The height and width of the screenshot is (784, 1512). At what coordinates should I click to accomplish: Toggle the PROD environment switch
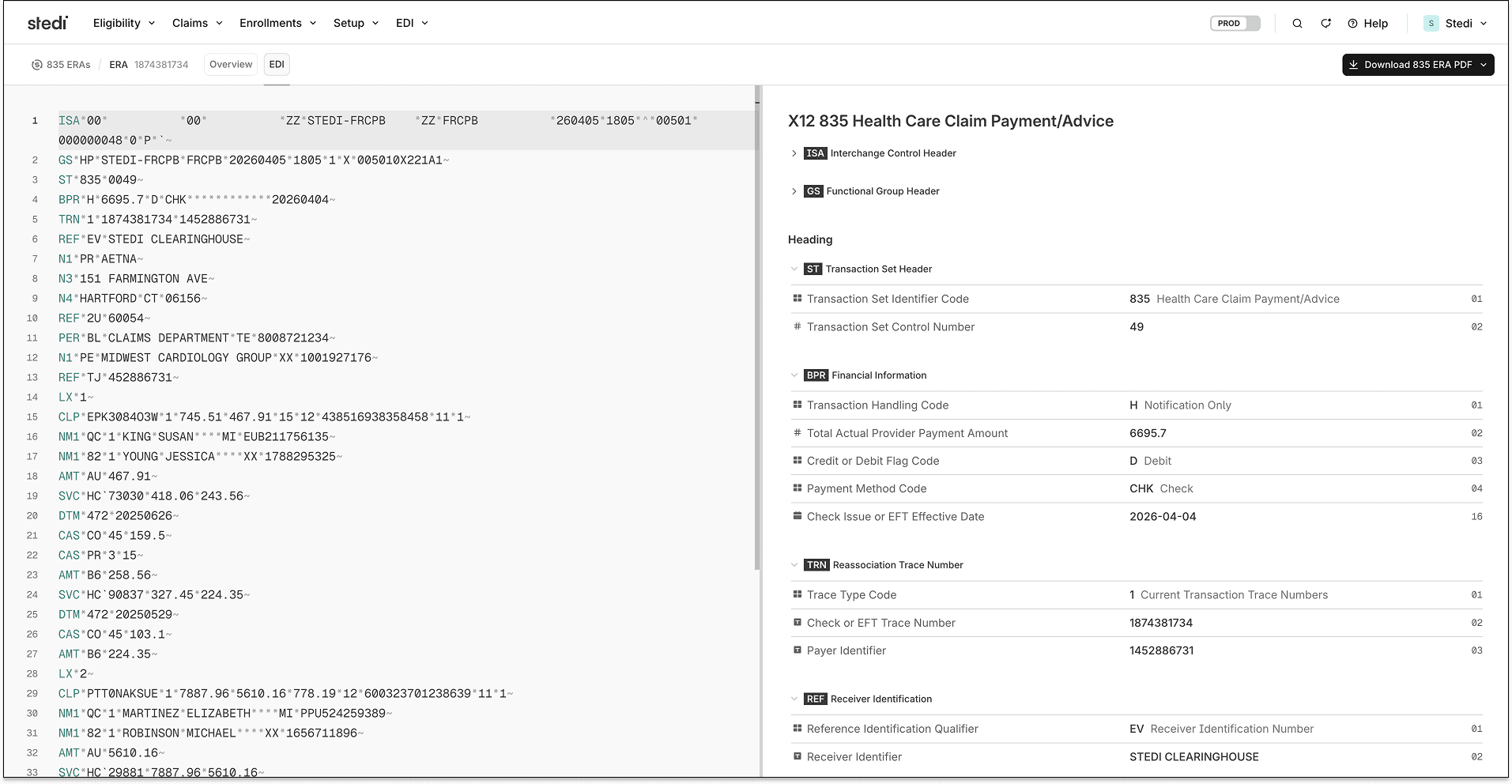pos(1235,24)
